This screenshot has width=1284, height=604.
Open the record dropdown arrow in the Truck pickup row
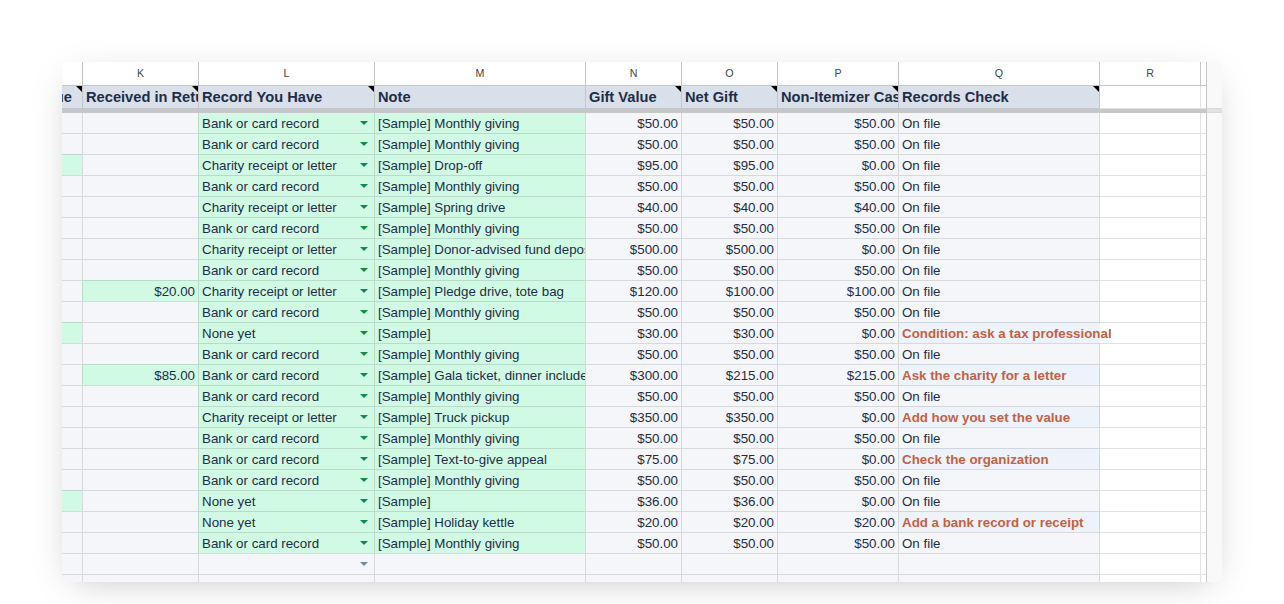click(x=364, y=418)
